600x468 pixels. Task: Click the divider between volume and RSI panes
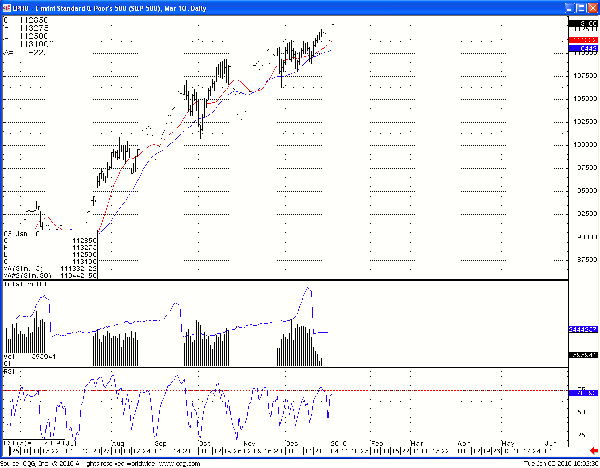tap(280, 367)
